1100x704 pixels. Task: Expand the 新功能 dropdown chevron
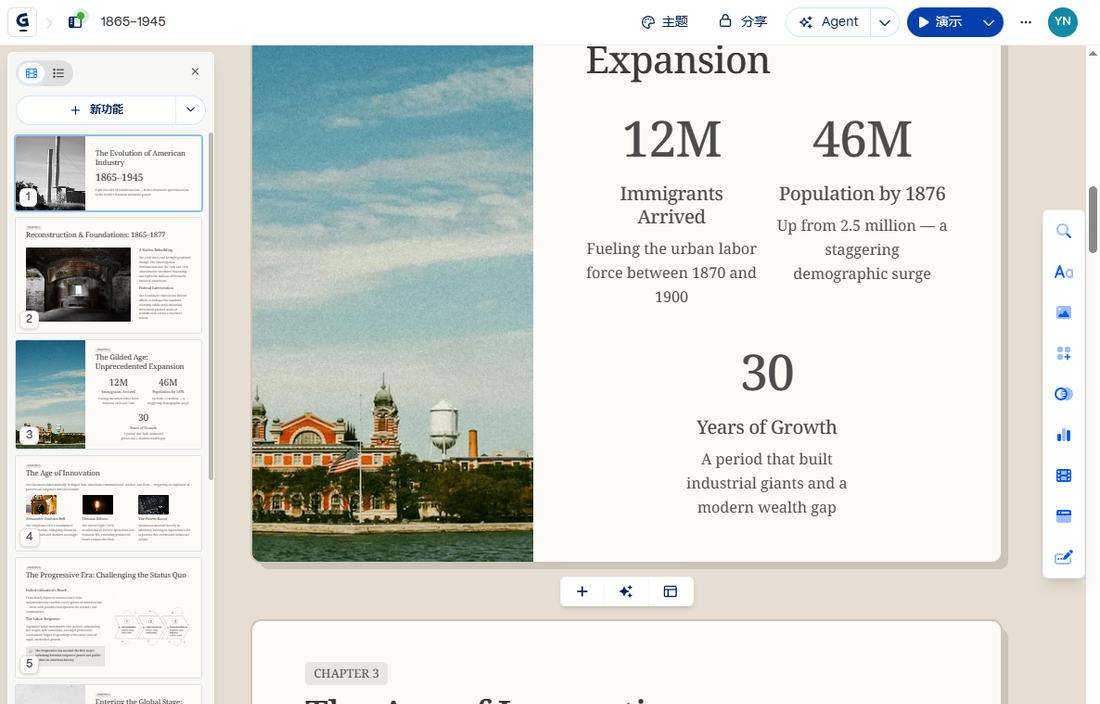190,109
